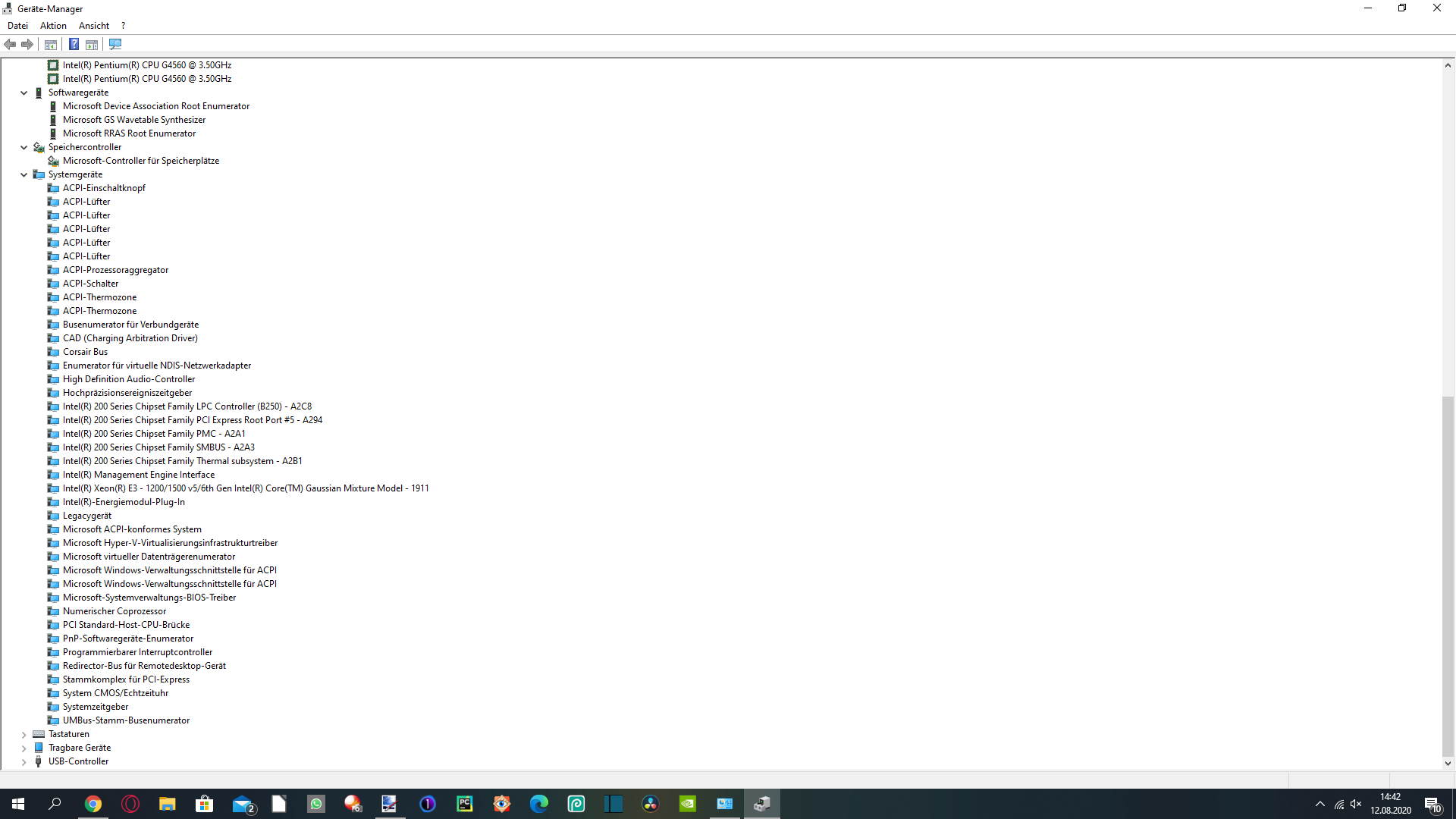
Task: Collapse the Speichercontroller category
Action: pyautogui.click(x=24, y=147)
